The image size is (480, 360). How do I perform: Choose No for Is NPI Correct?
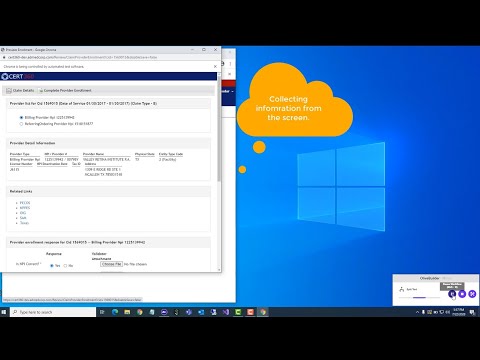65,266
